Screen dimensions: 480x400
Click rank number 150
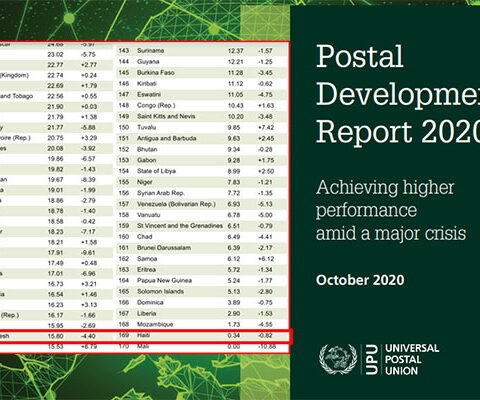(x=124, y=127)
